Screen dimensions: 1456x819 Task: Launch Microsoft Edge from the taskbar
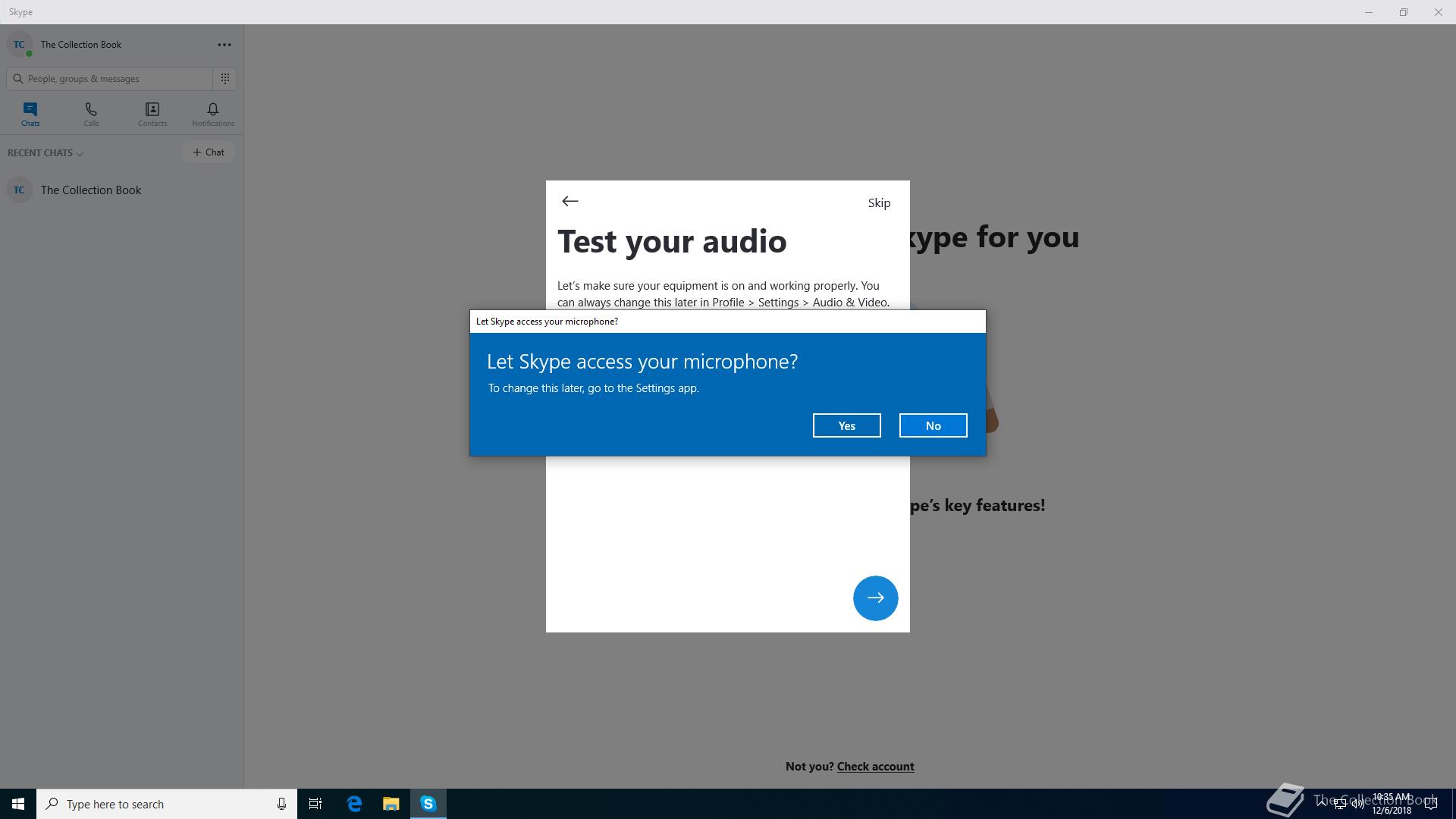(354, 804)
